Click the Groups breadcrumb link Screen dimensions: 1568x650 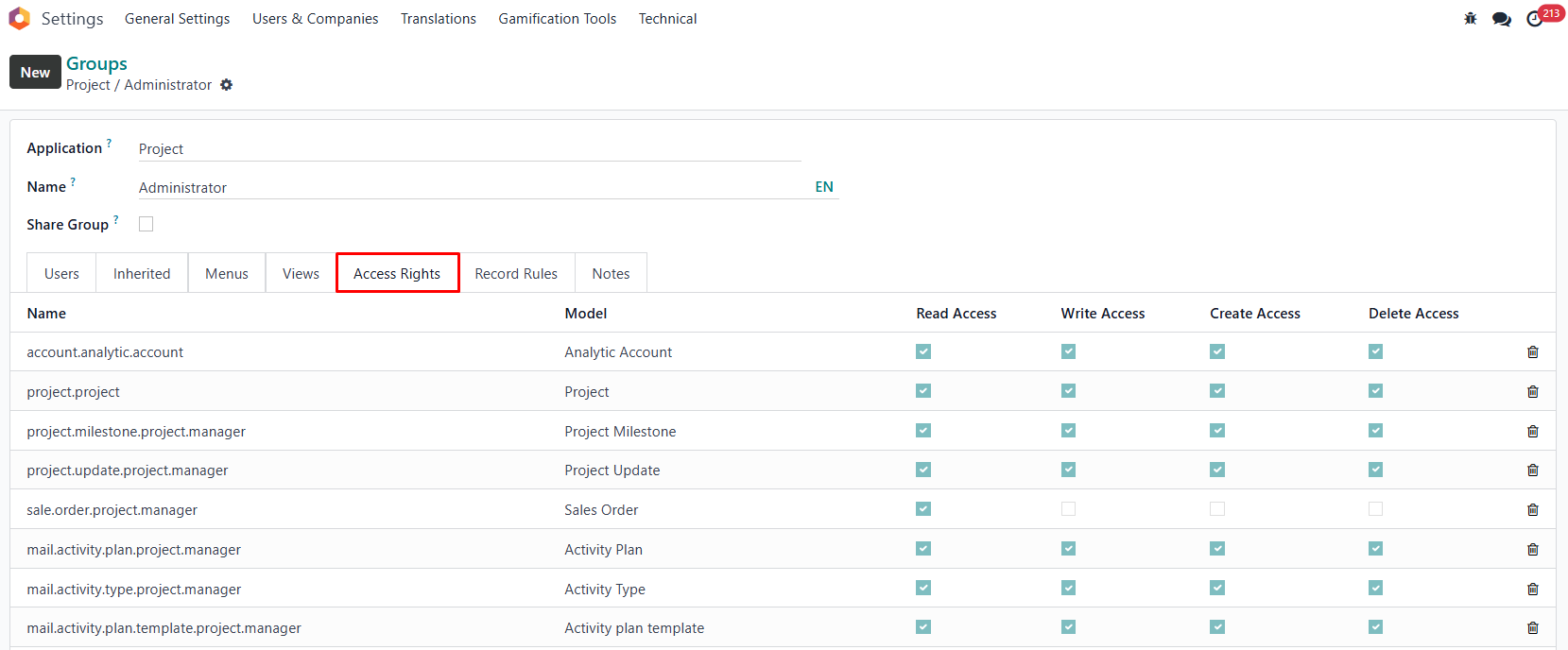pos(96,63)
